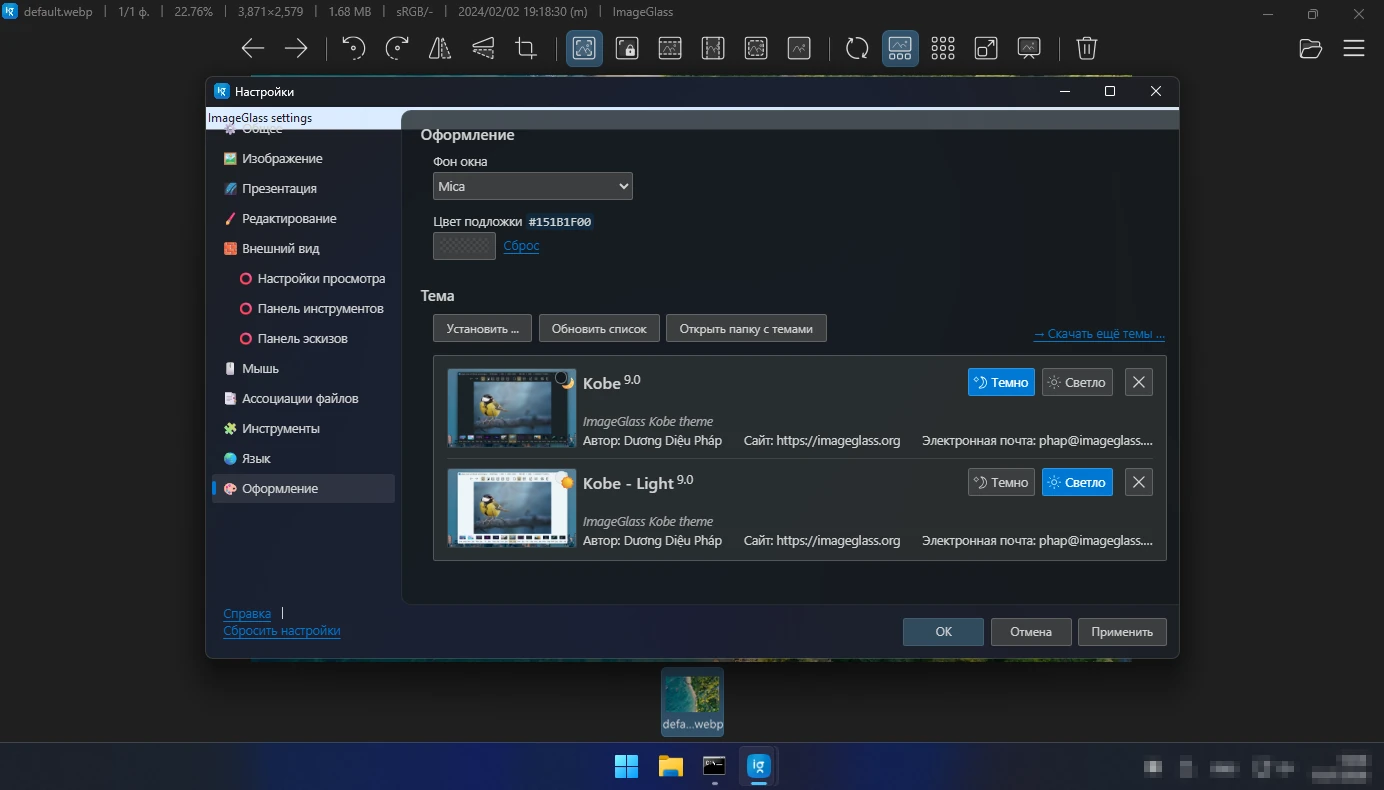
Task: Open a file with the folder icon
Action: click(x=1311, y=48)
